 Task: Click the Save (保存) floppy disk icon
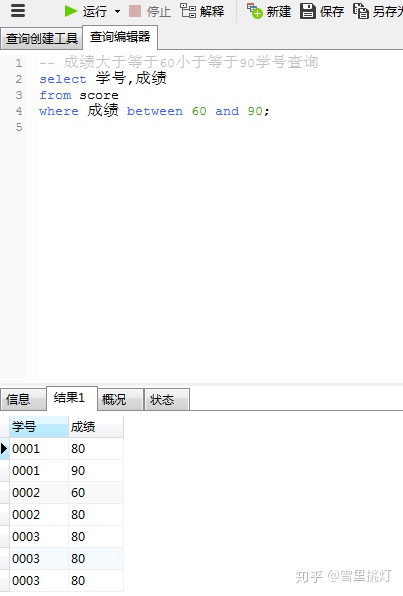(308, 11)
